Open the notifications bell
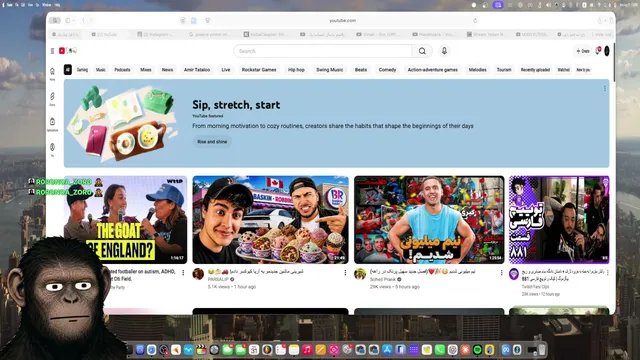The image size is (640, 360). coord(598,51)
